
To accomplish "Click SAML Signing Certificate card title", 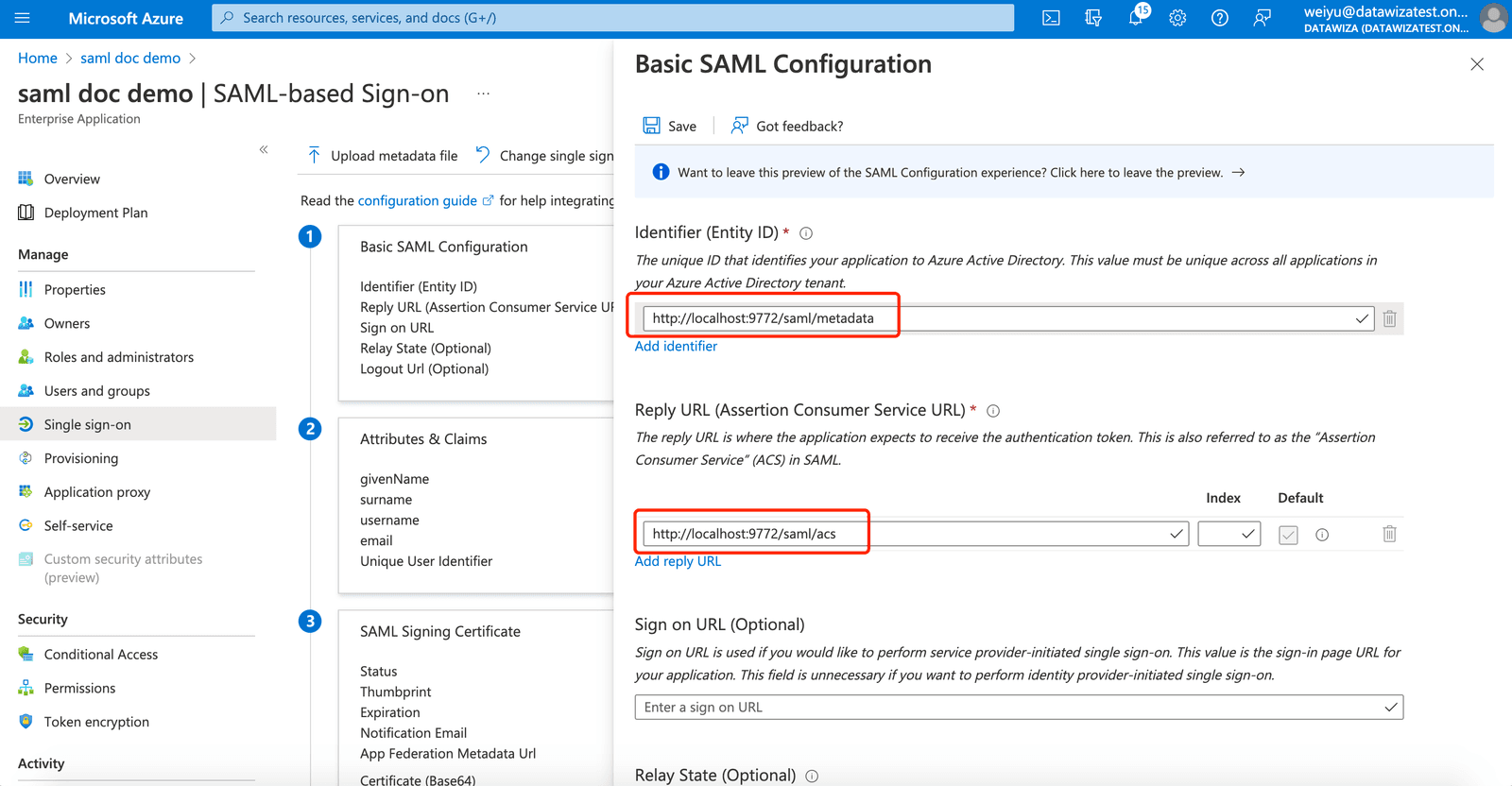I will pyautogui.click(x=440, y=631).
